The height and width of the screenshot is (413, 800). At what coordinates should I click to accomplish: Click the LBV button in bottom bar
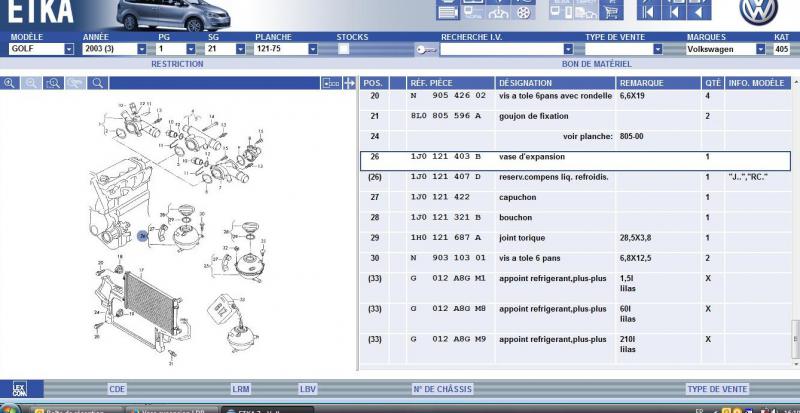coord(308,389)
